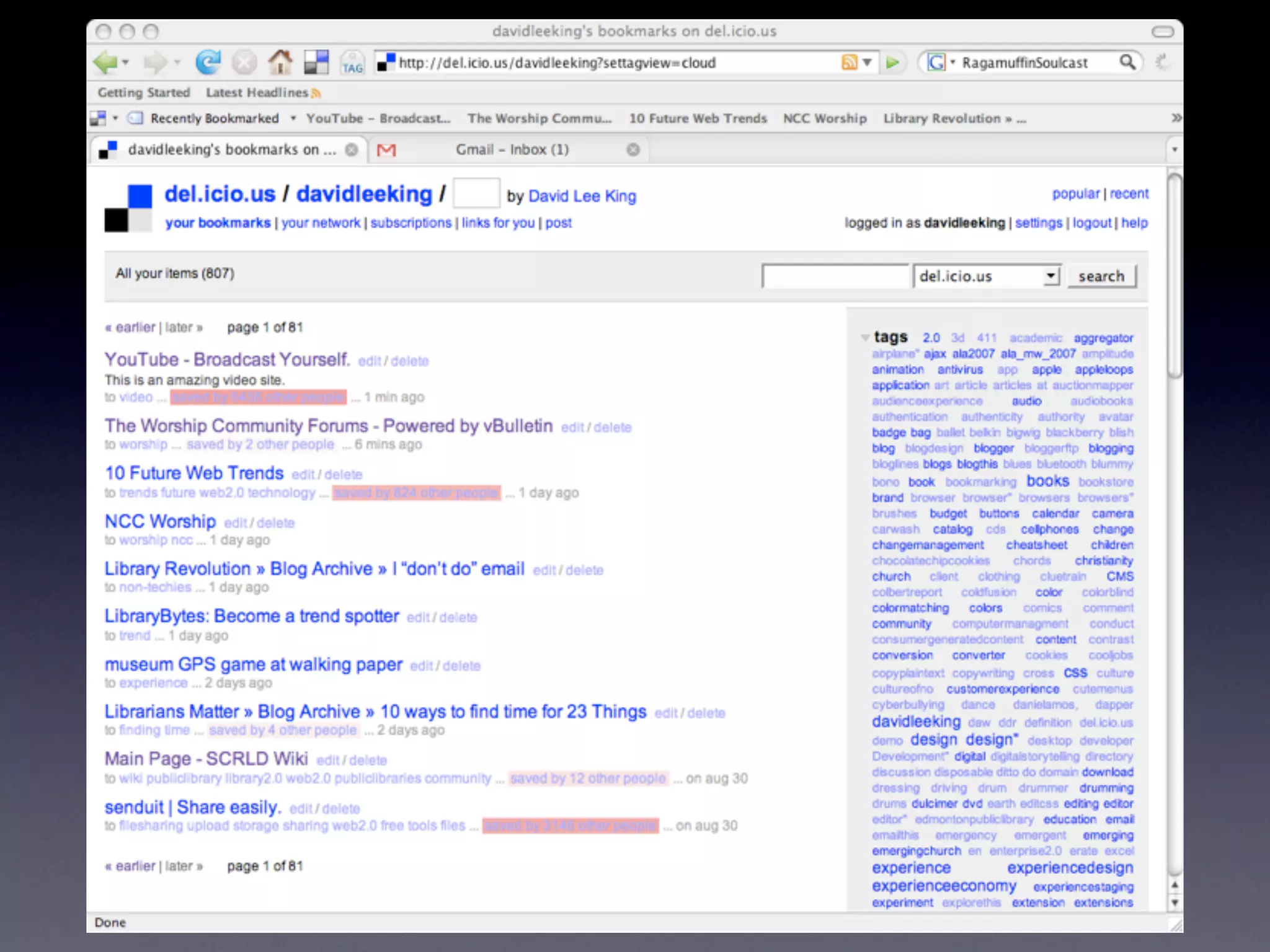
Task: Click the vertical scrollbar thumb
Action: tap(1174, 275)
